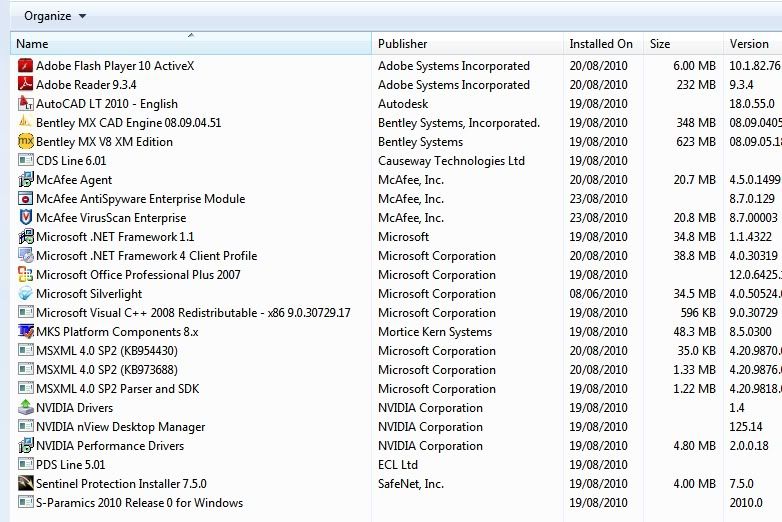The height and width of the screenshot is (522, 782).
Task: Open the Organize dropdown menu
Action: [55, 16]
